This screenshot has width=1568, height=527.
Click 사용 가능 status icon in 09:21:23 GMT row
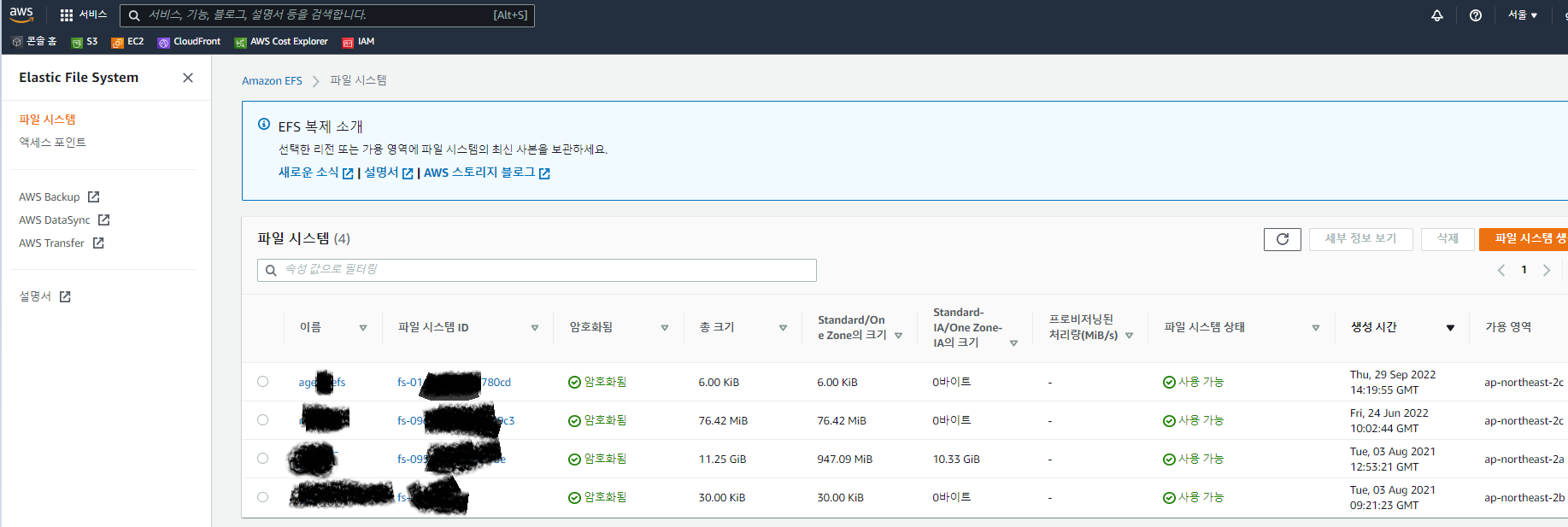pos(1169,498)
